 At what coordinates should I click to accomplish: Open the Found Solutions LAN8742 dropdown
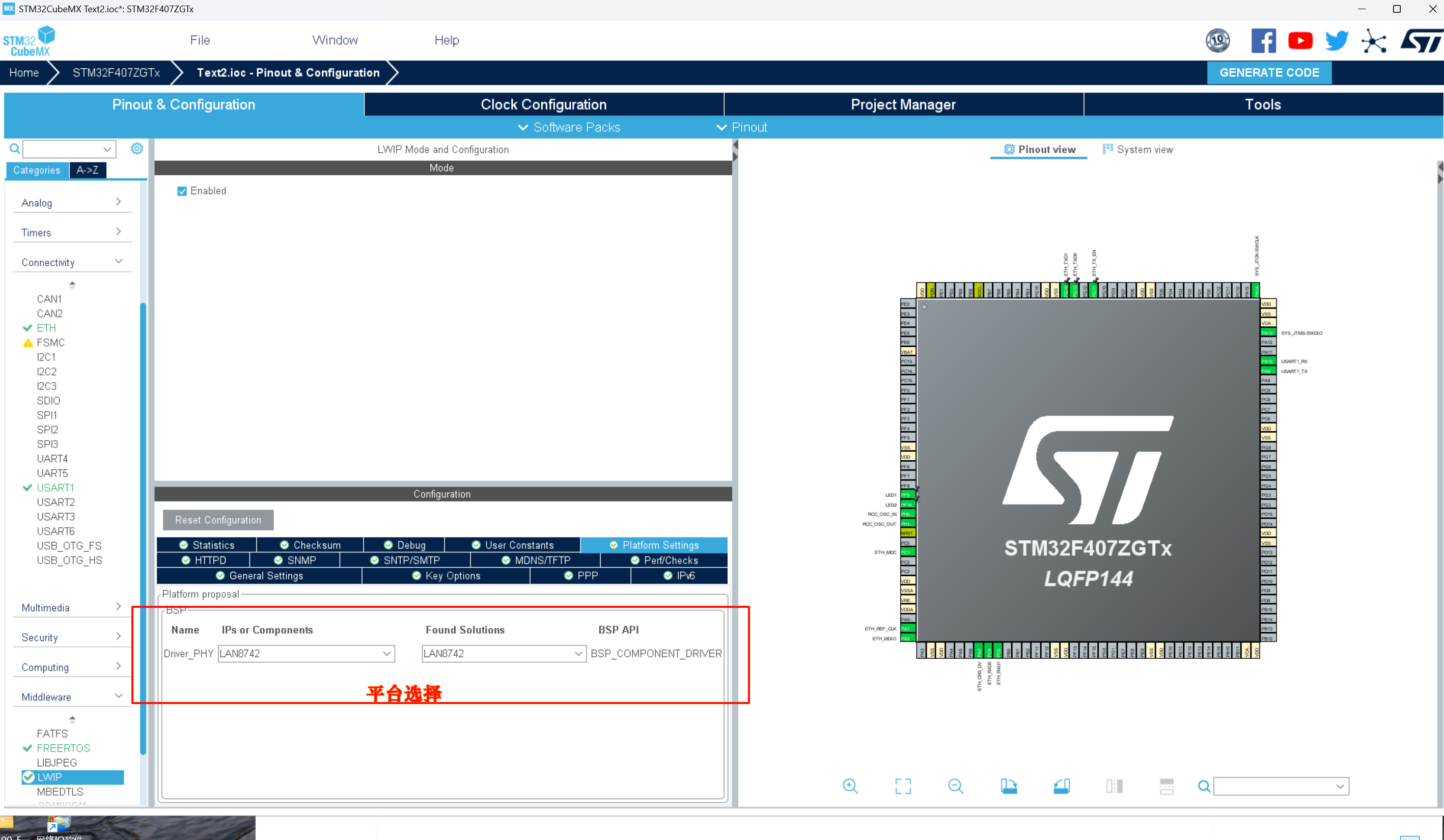579,653
